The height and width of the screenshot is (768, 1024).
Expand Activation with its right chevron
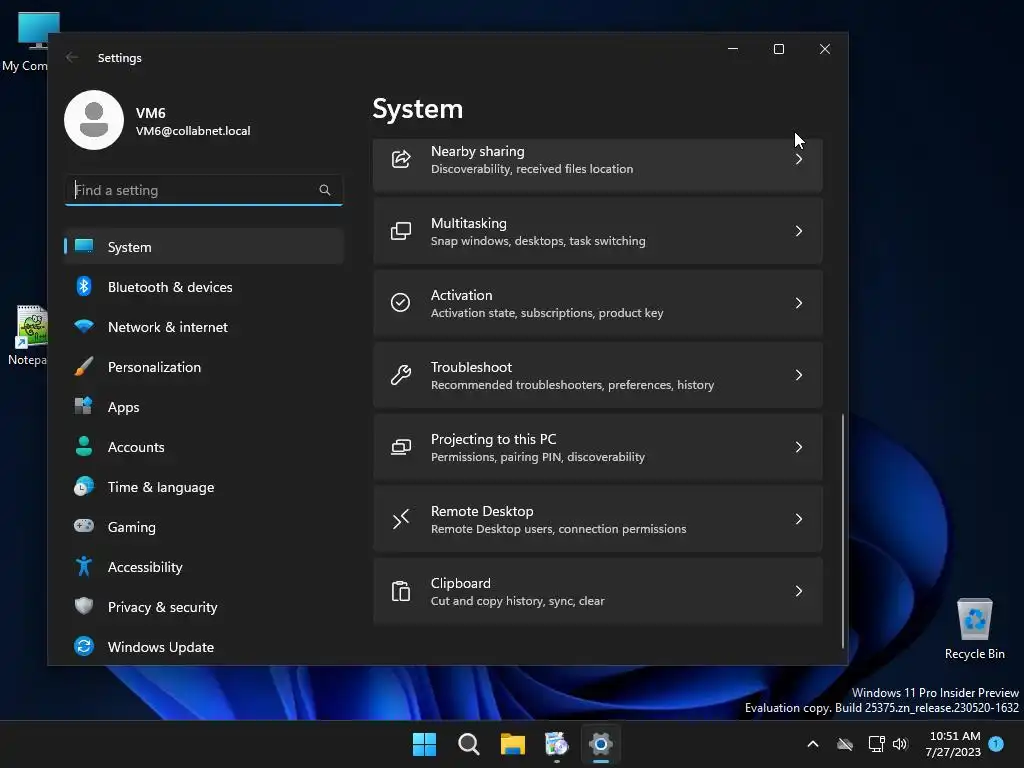coord(799,302)
